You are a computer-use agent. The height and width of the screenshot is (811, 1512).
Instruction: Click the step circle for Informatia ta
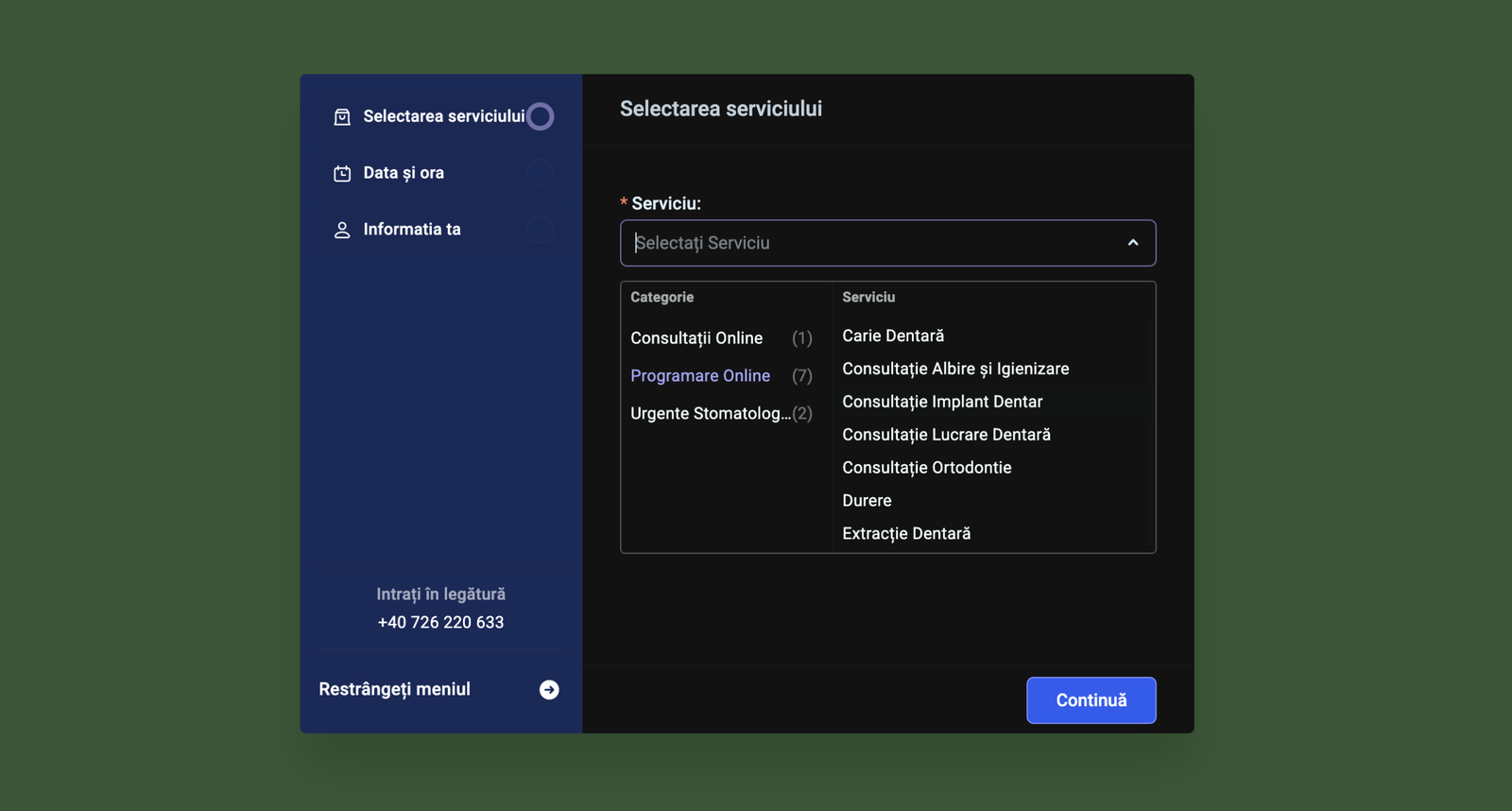click(541, 230)
